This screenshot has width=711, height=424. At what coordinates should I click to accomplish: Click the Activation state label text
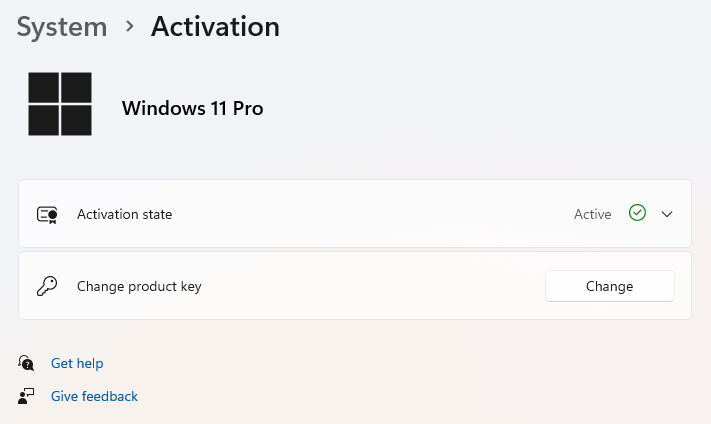click(x=124, y=214)
